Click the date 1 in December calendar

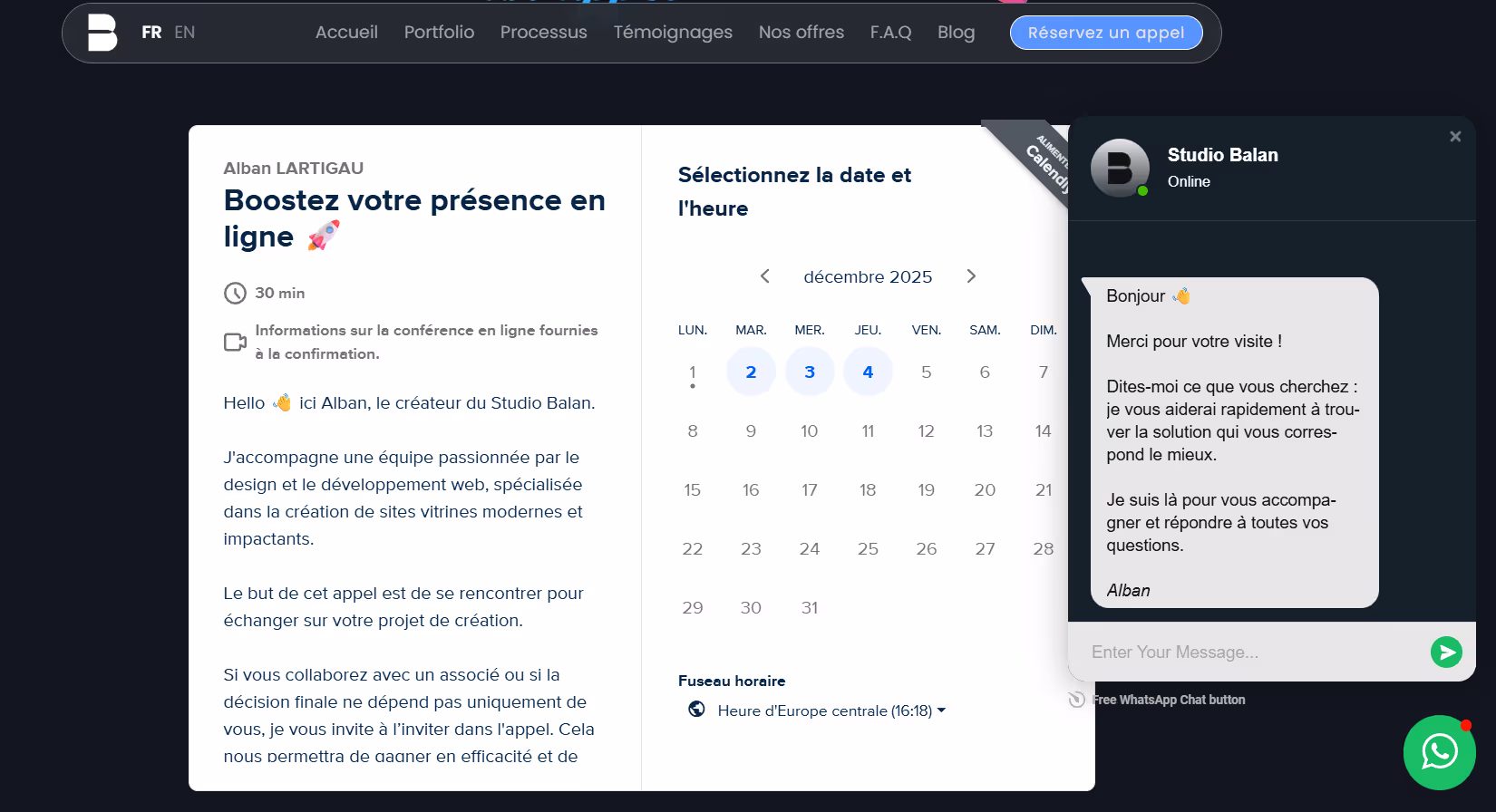point(693,372)
